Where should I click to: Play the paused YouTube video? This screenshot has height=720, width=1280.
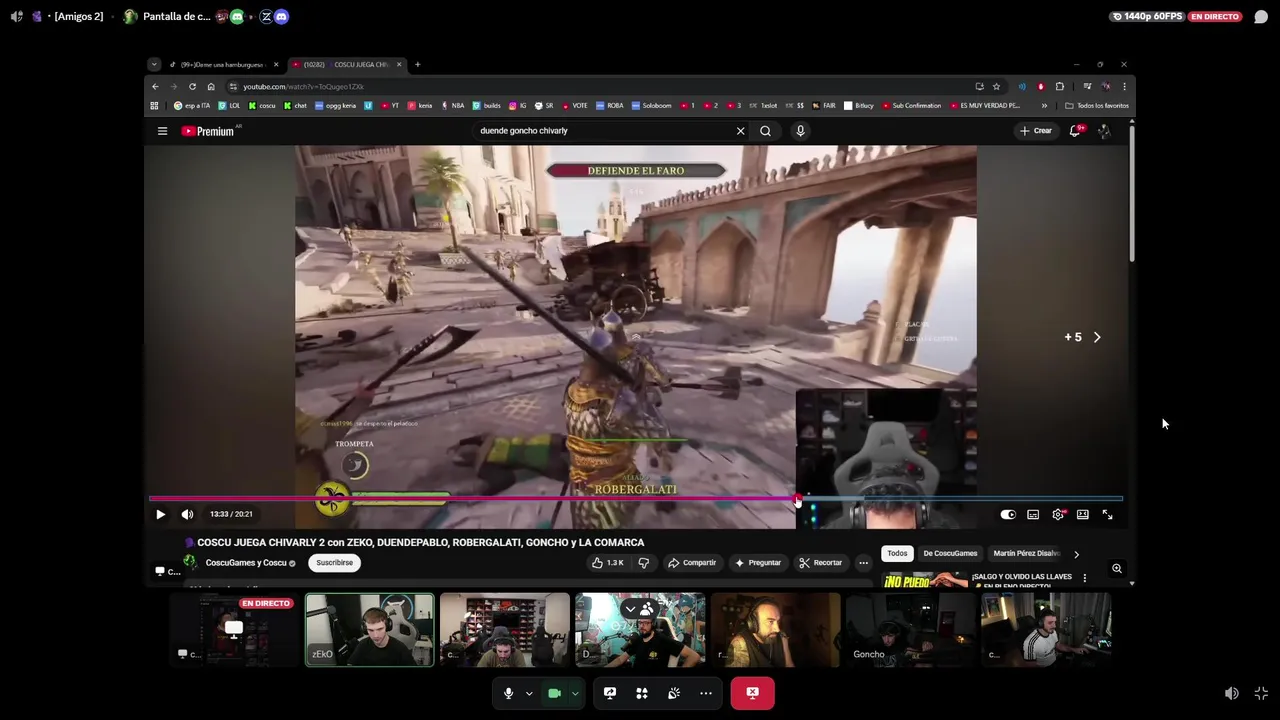160,514
